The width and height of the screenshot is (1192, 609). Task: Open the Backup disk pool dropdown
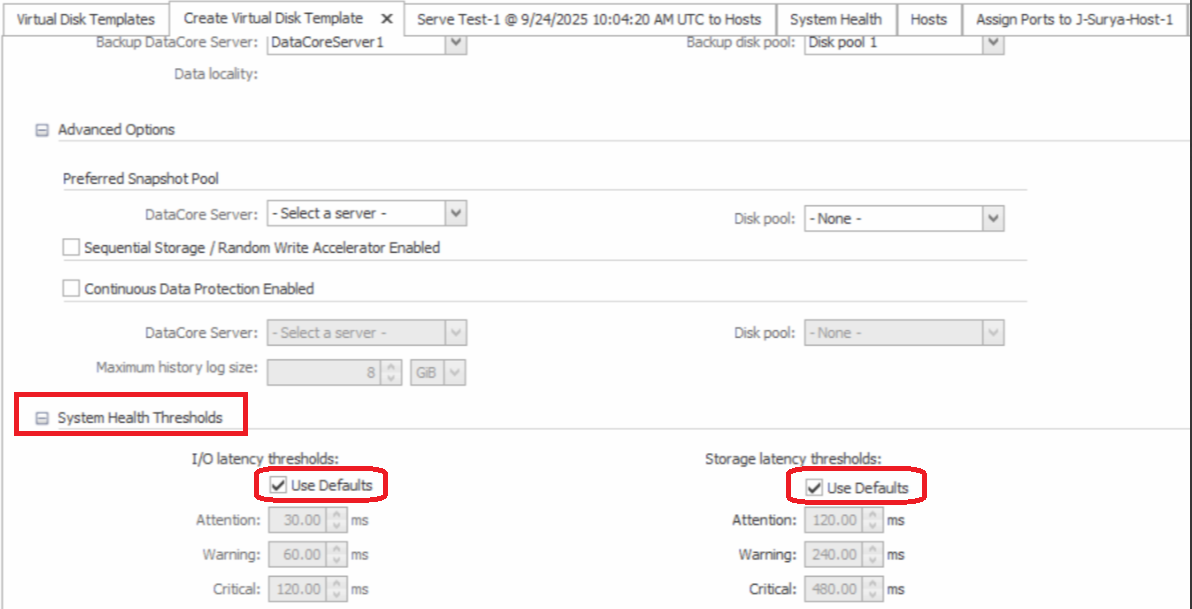[993, 43]
